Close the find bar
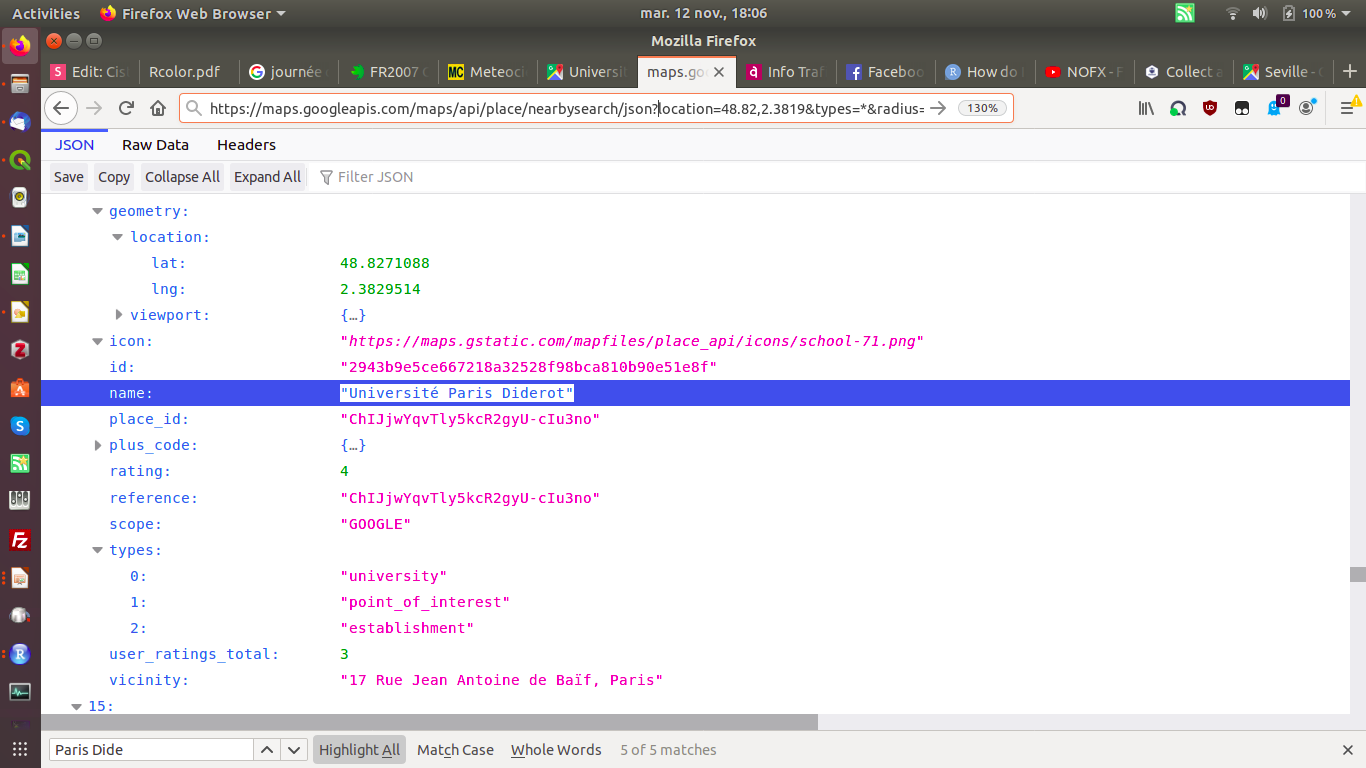 [1347, 750]
